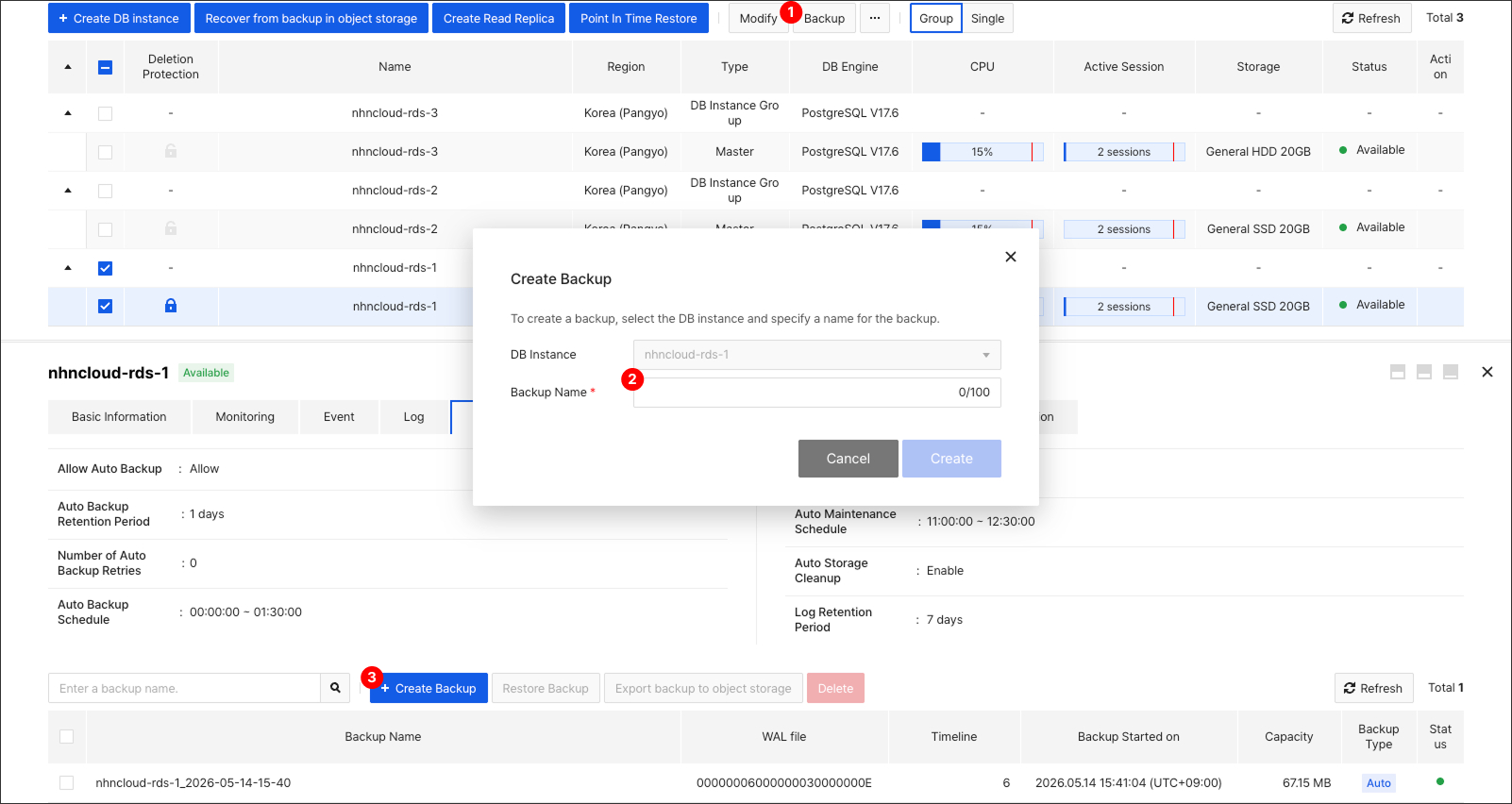This screenshot has height=804, width=1512.
Task: Click Point In Time Restore button
Action: click(x=638, y=18)
